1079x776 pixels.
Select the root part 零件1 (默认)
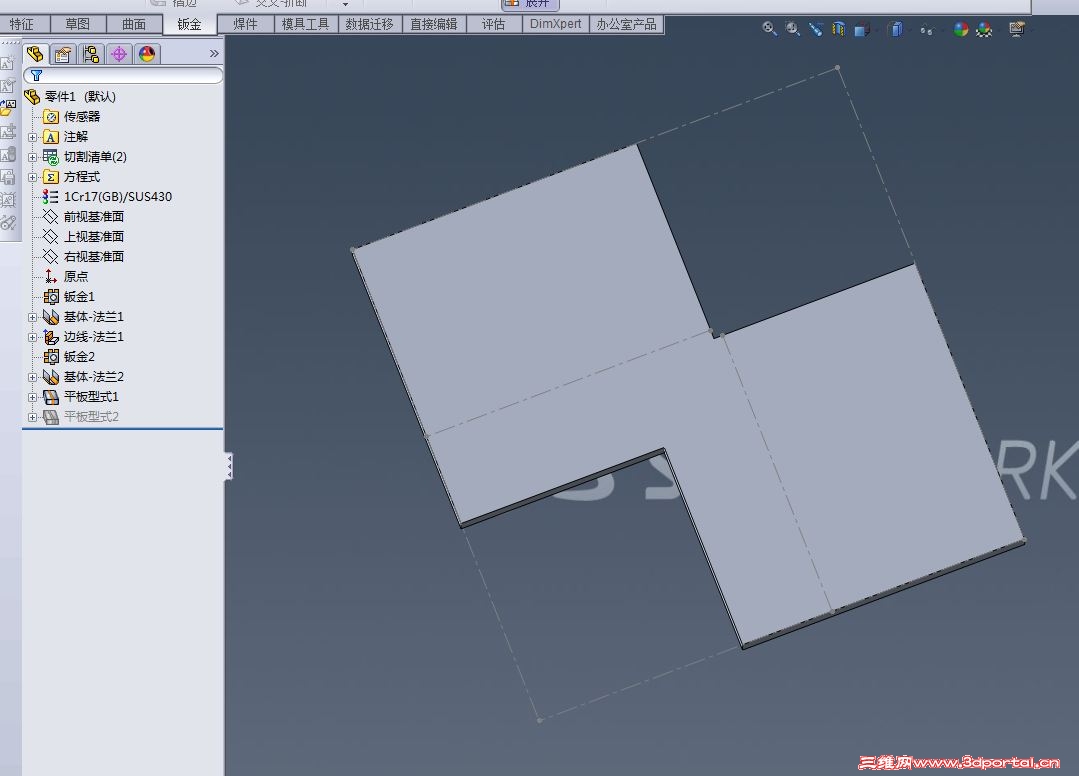pyautogui.click(x=81, y=97)
